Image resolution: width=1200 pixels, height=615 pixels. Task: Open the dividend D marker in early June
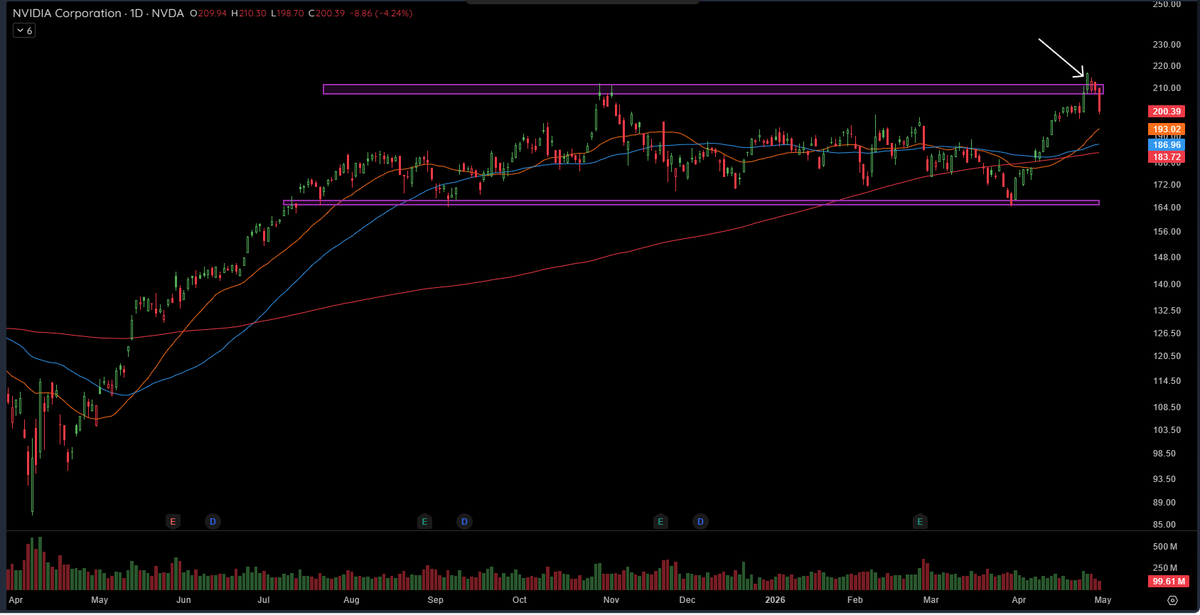[x=212, y=521]
